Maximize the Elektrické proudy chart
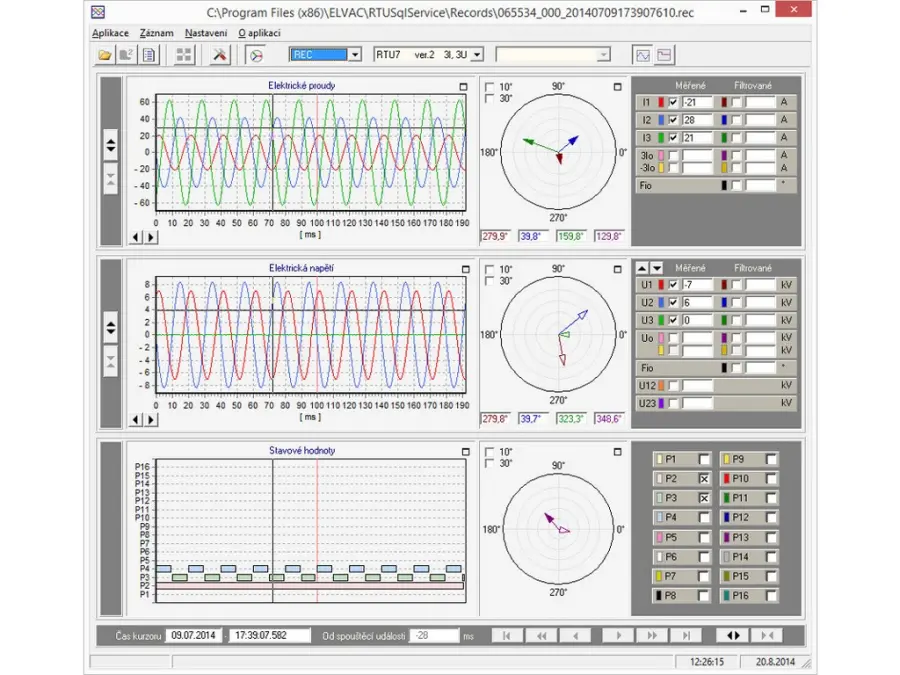 pyautogui.click(x=463, y=87)
